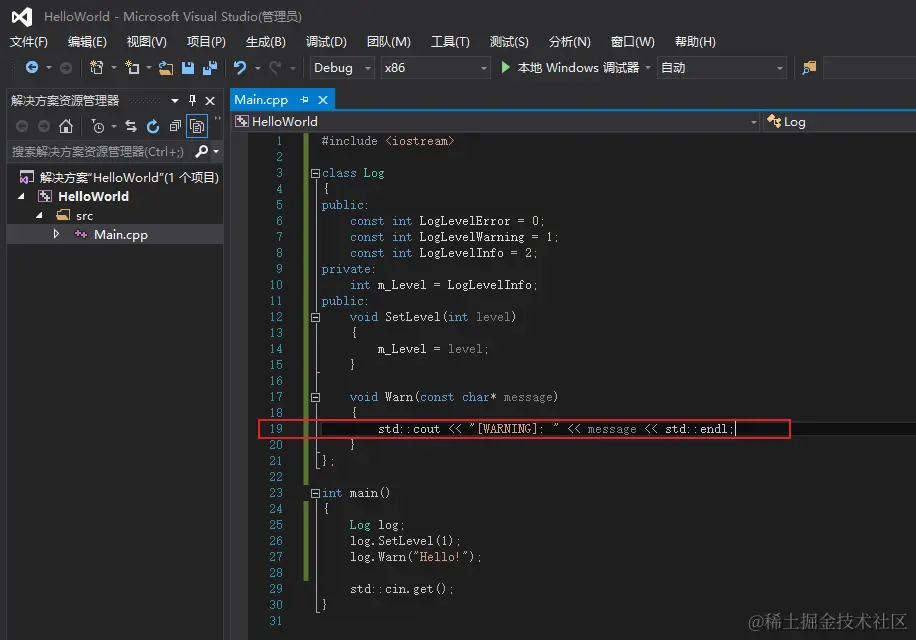Image resolution: width=916 pixels, height=640 pixels.
Task: Open the 文件(F) menu
Action: (x=29, y=41)
